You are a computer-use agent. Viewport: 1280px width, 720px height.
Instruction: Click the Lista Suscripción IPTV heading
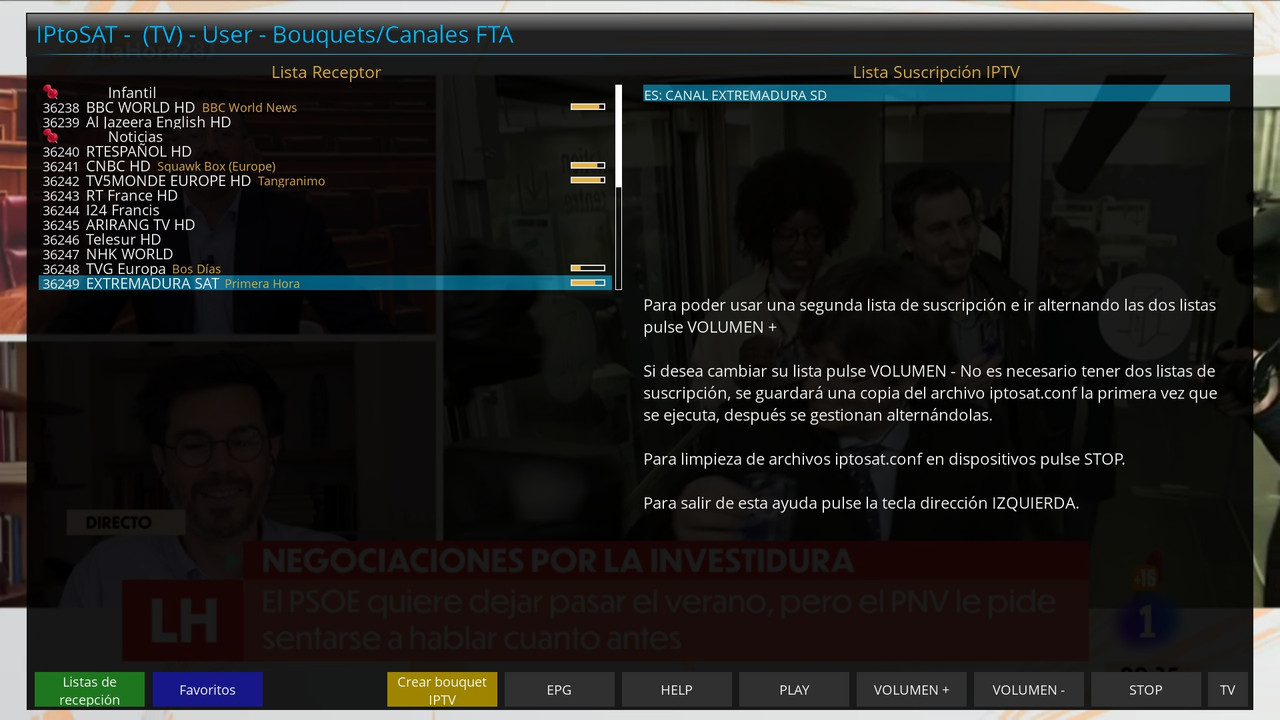point(936,72)
